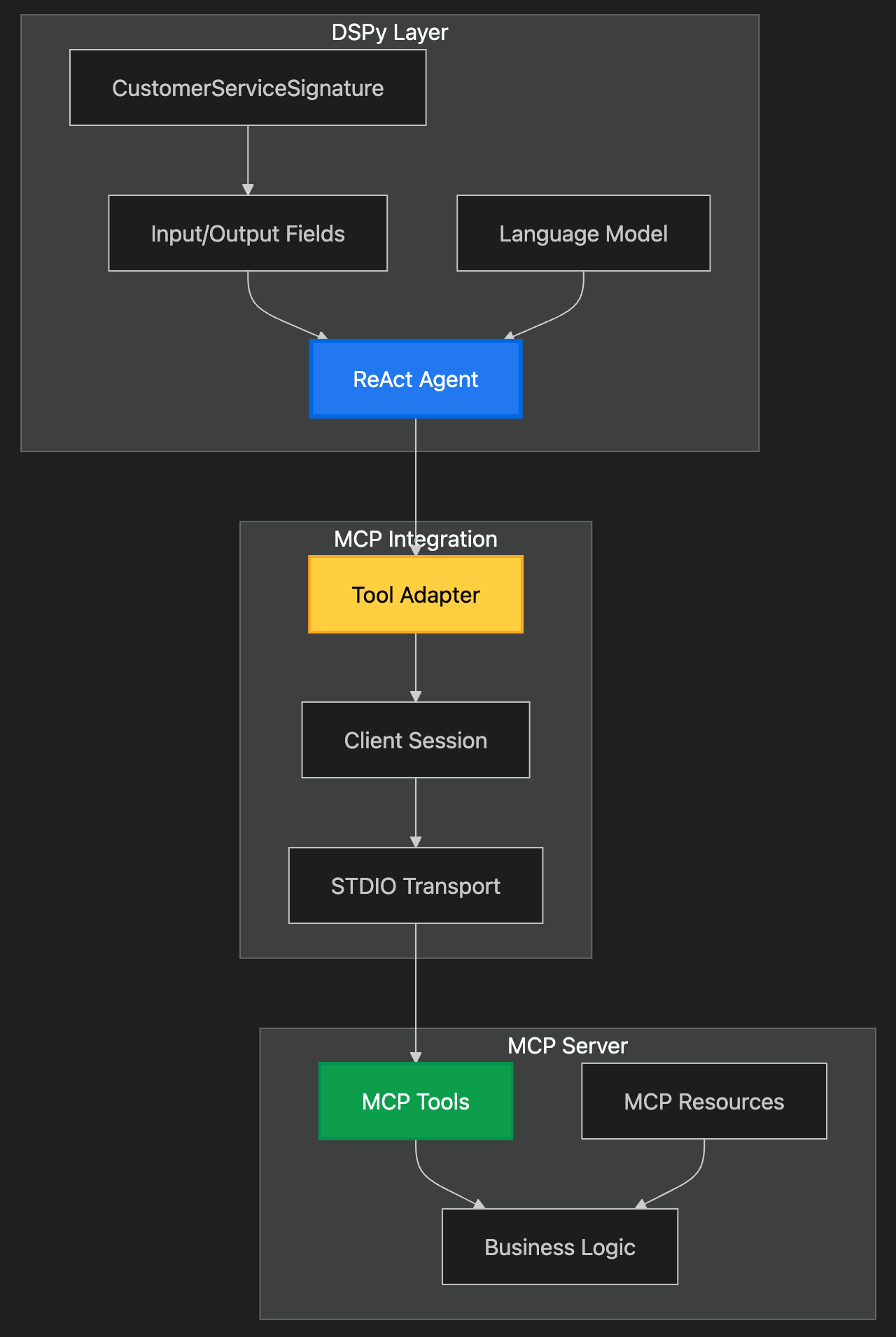This screenshot has width=896, height=1337.
Task: Select the Business Logic node
Action: tap(560, 1247)
